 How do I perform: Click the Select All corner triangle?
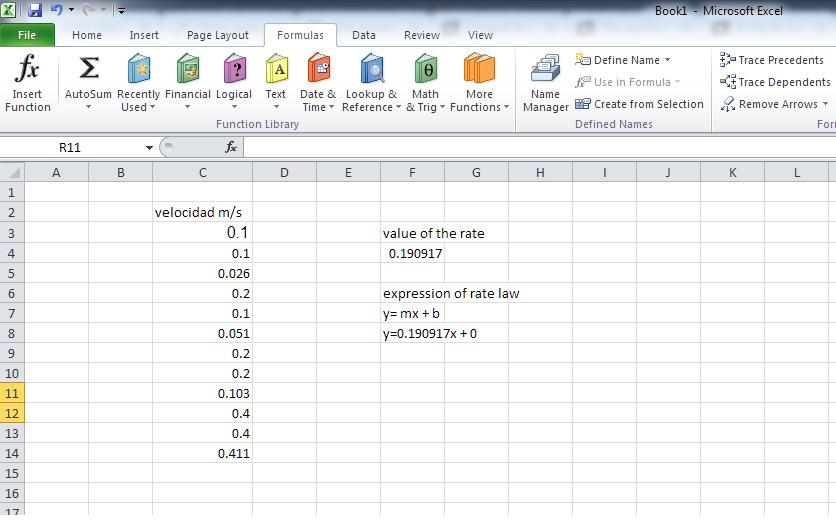(x=12, y=172)
